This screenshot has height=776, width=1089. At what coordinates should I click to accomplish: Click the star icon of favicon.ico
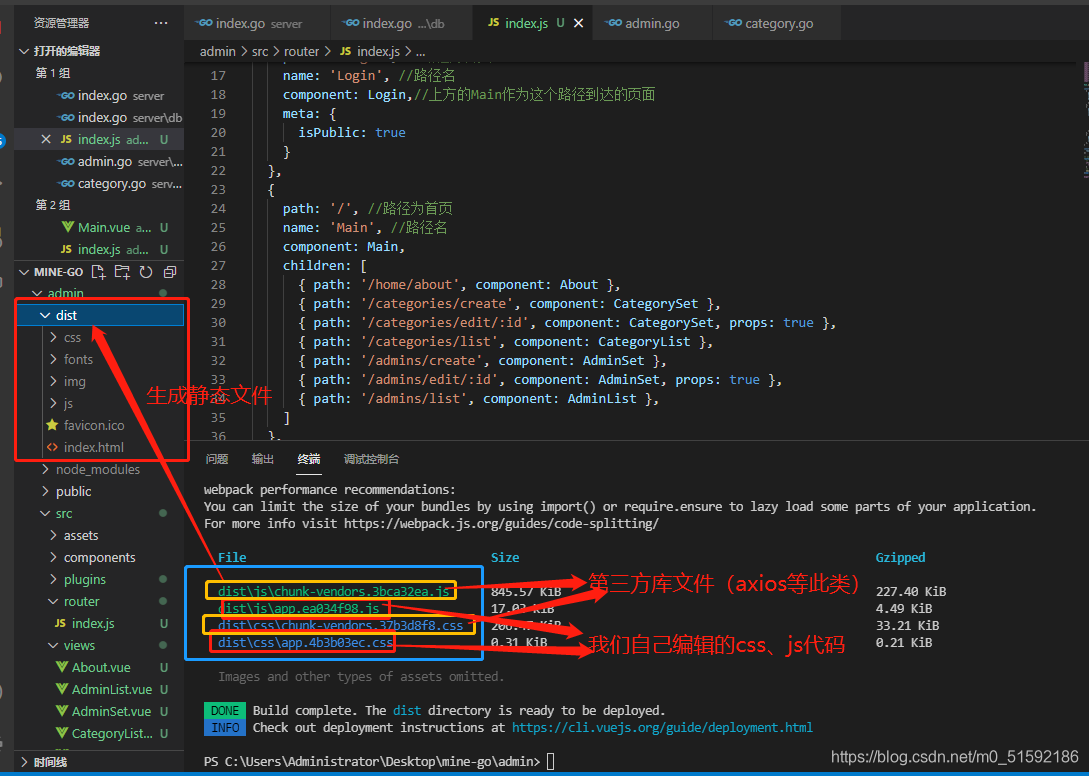coord(51,425)
